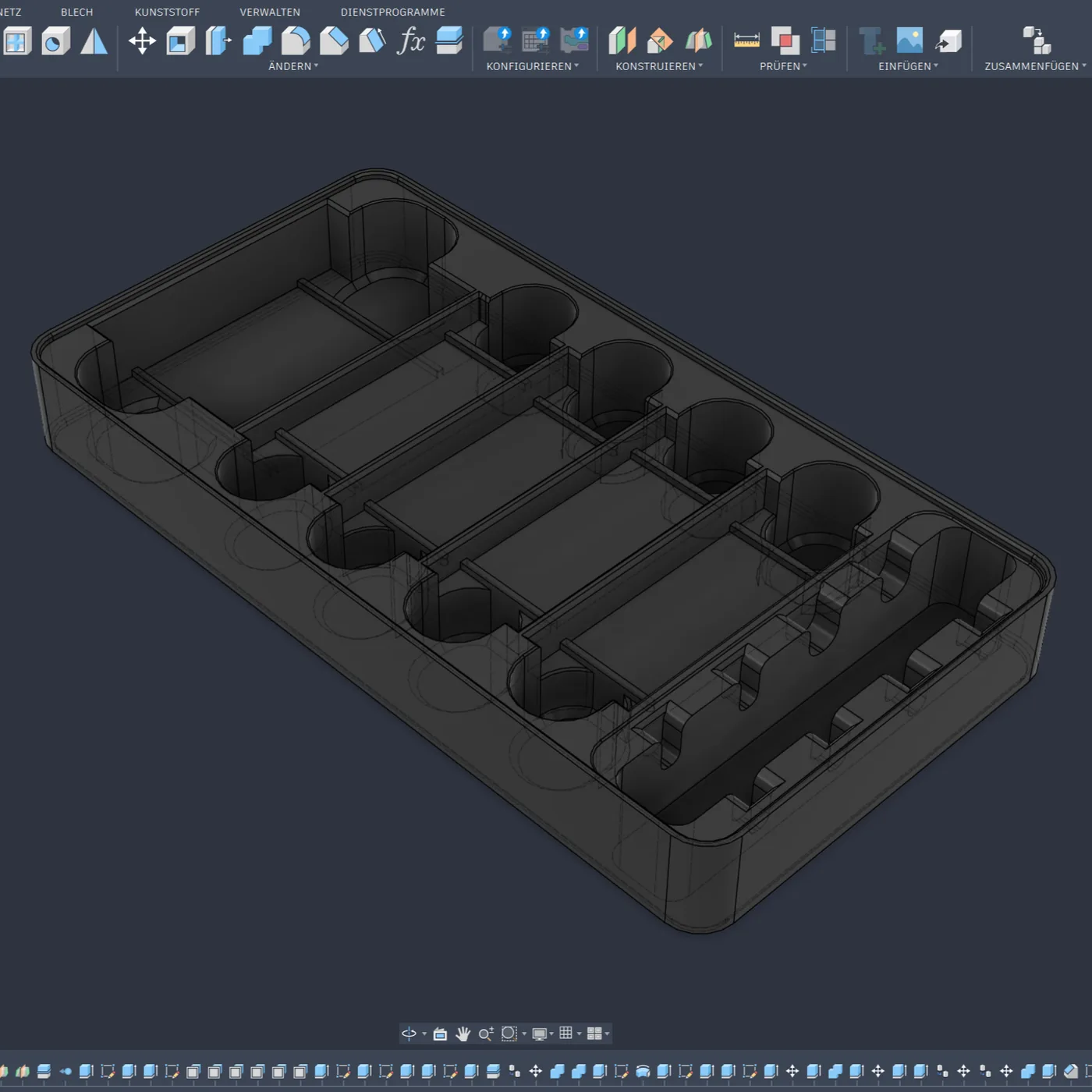The image size is (1092, 1092).
Task: Click the Mirror triangle icon
Action: 94,41
